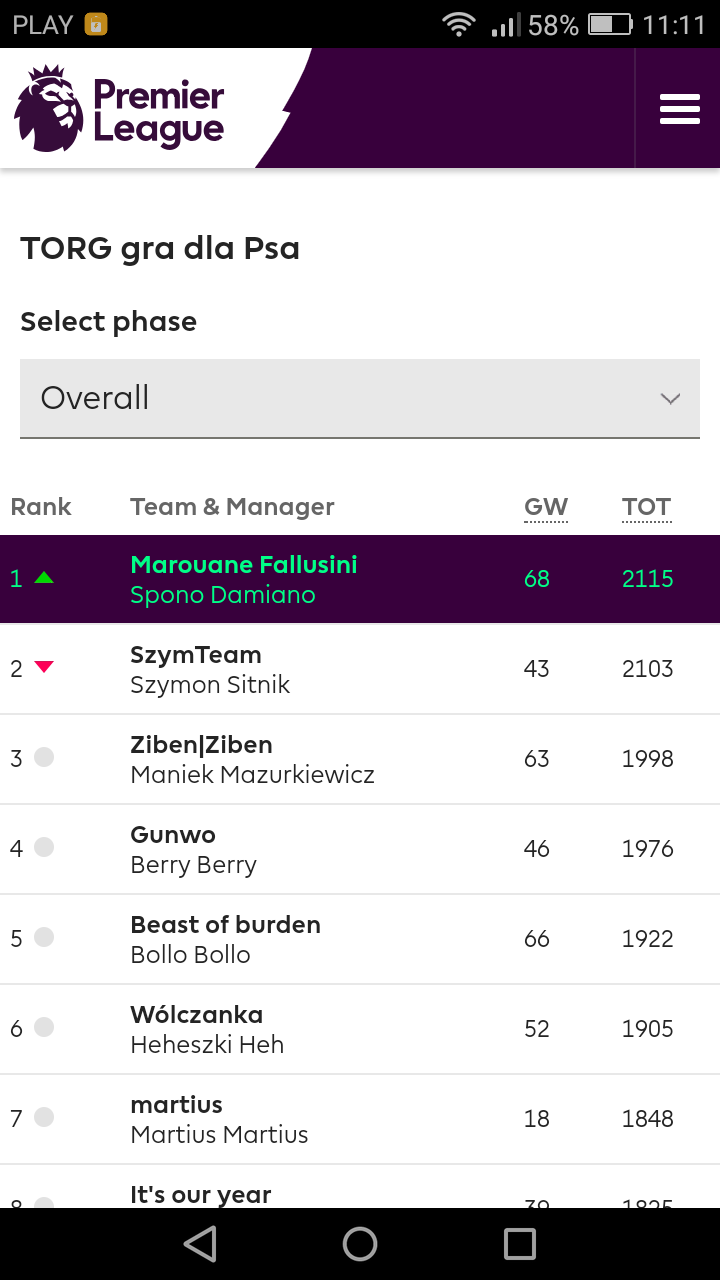Open Gunwo team by Berry Berry
Image resolution: width=720 pixels, height=1280 pixels.
point(172,834)
